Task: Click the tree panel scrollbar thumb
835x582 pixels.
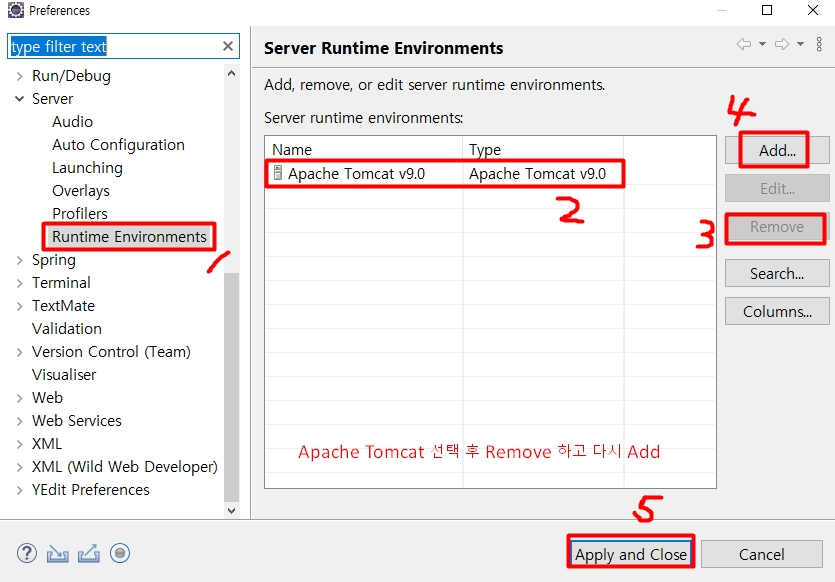Action: [x=231, y=387]
